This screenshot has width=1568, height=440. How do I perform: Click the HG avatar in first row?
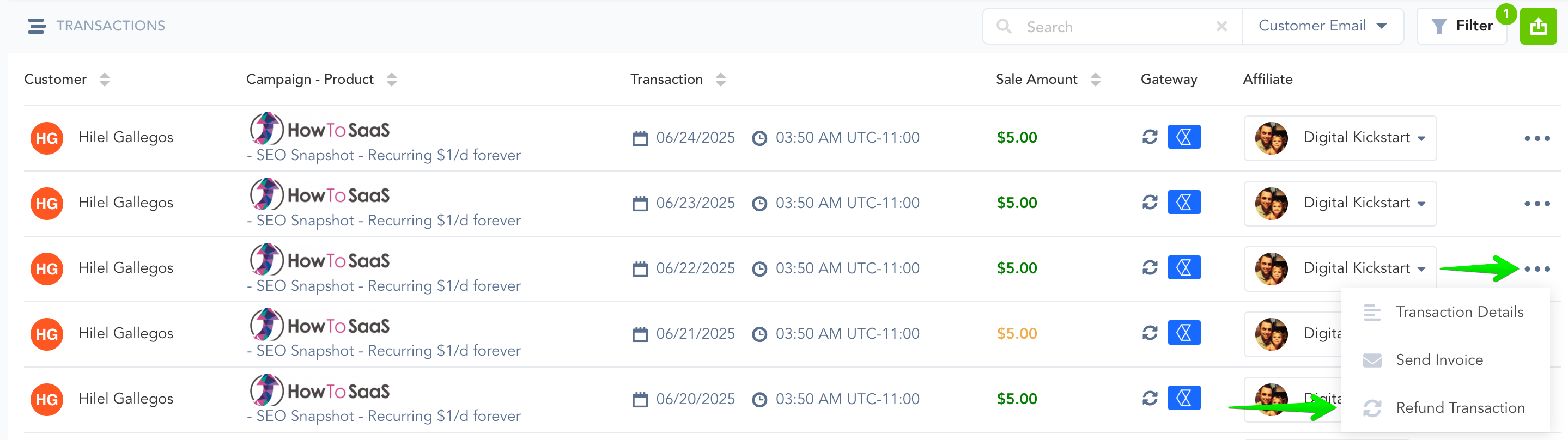point(47,138)
